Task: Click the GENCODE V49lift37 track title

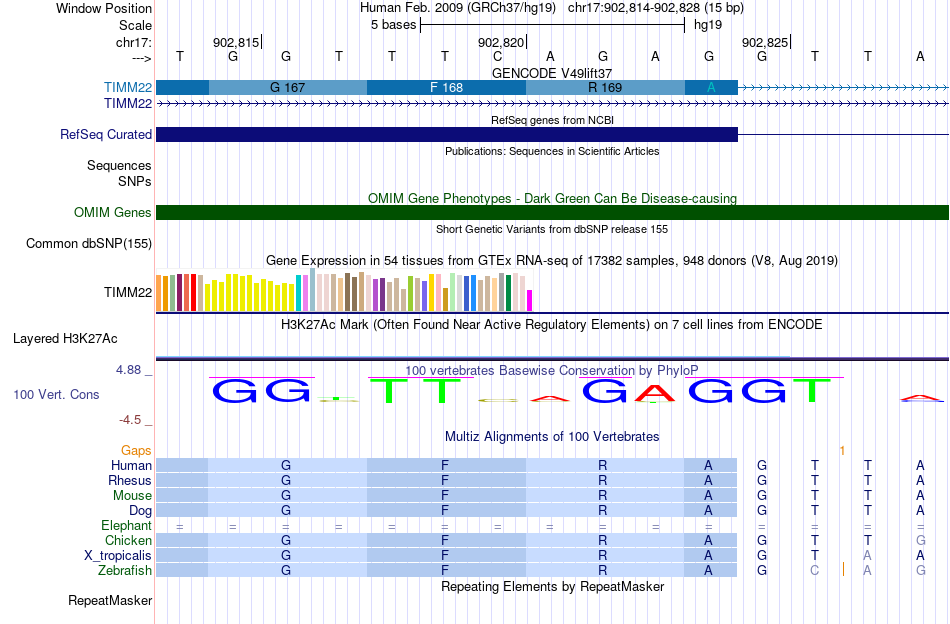Action: 552,73
